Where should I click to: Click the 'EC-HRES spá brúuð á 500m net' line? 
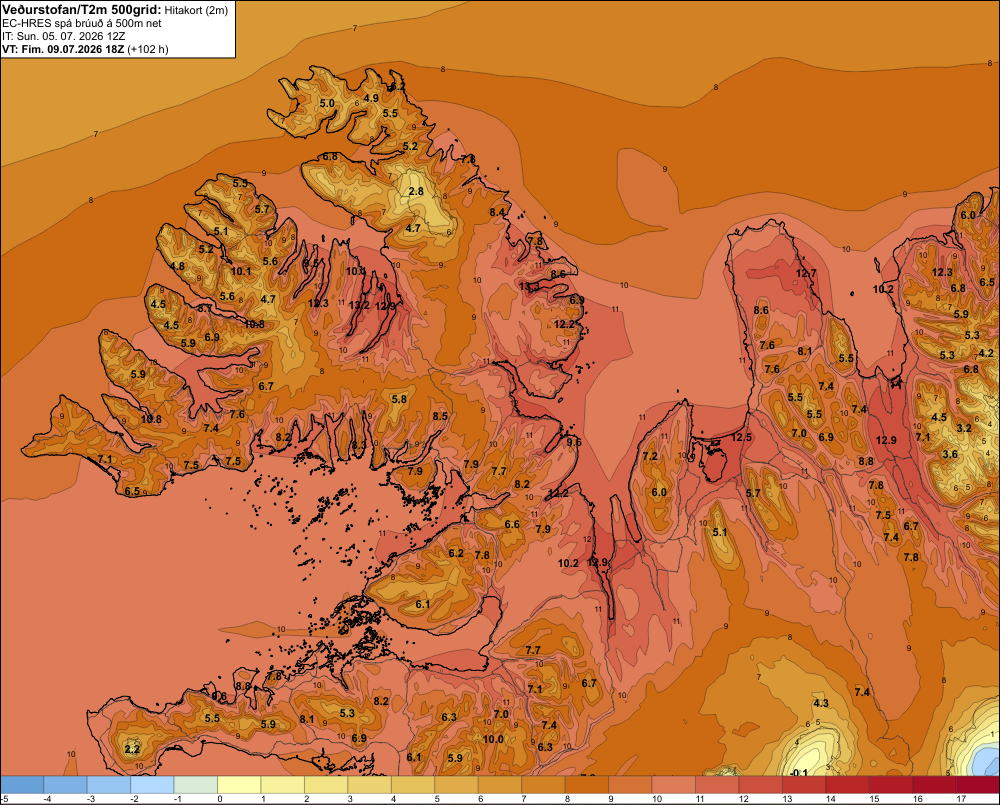82,24
